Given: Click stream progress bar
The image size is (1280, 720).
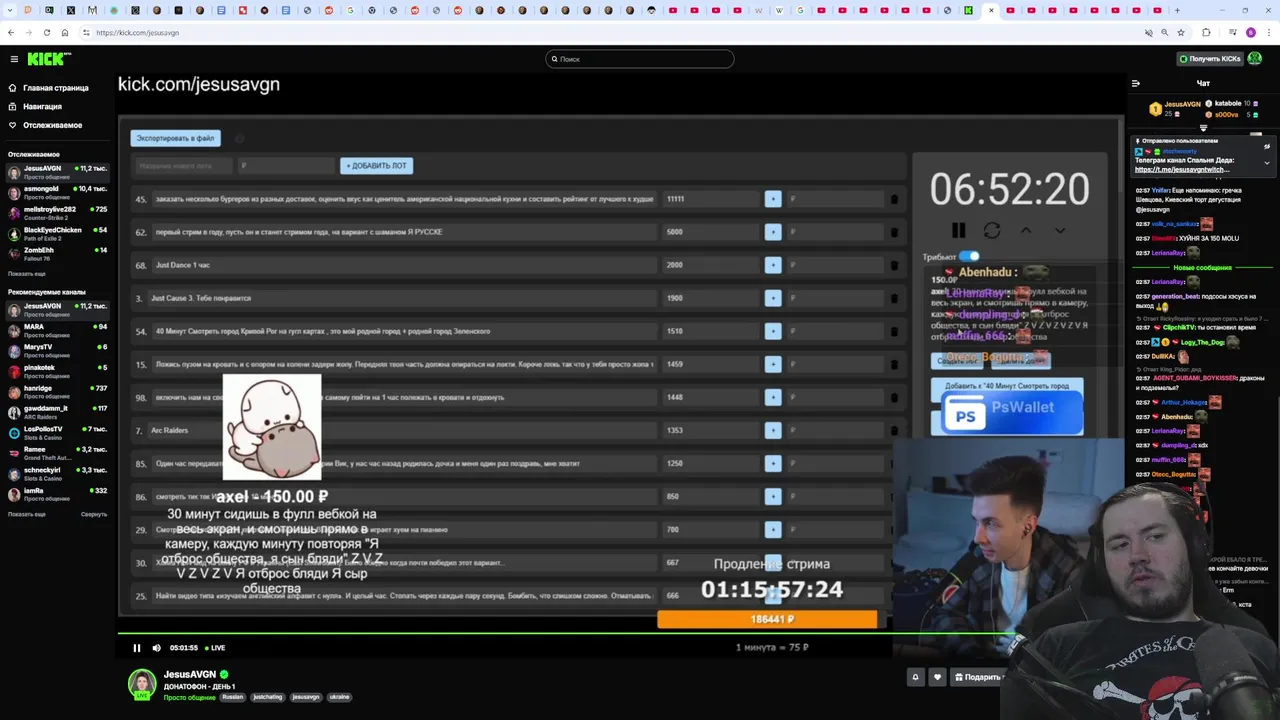Looking at the screenshot, I should point(567,633).
